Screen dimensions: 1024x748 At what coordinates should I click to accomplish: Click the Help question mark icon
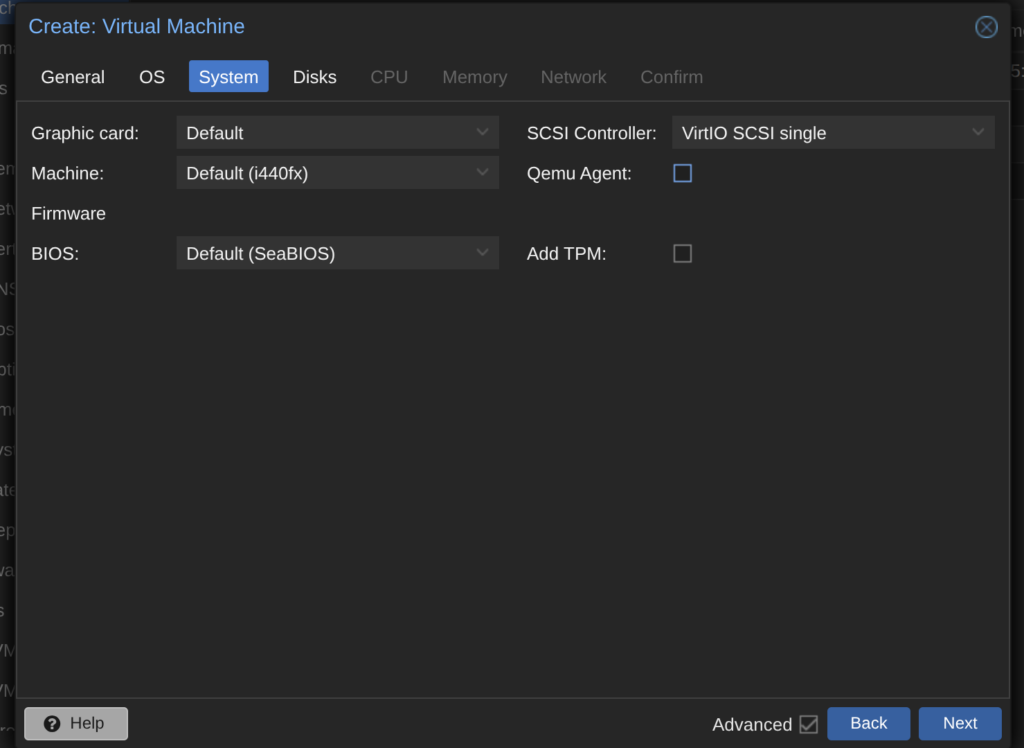[x=52, y=724]
